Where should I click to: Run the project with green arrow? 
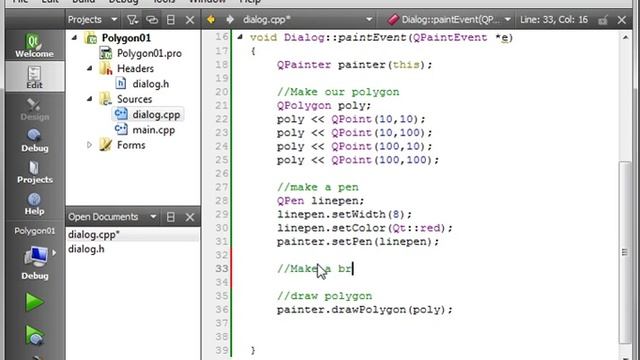pos(34,302)
